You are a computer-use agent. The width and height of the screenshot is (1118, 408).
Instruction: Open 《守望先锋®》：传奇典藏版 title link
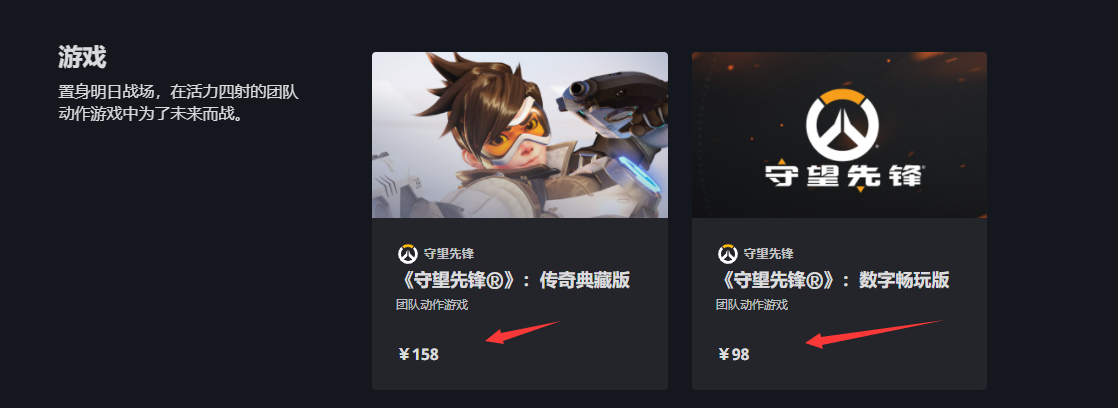[513, 280]
